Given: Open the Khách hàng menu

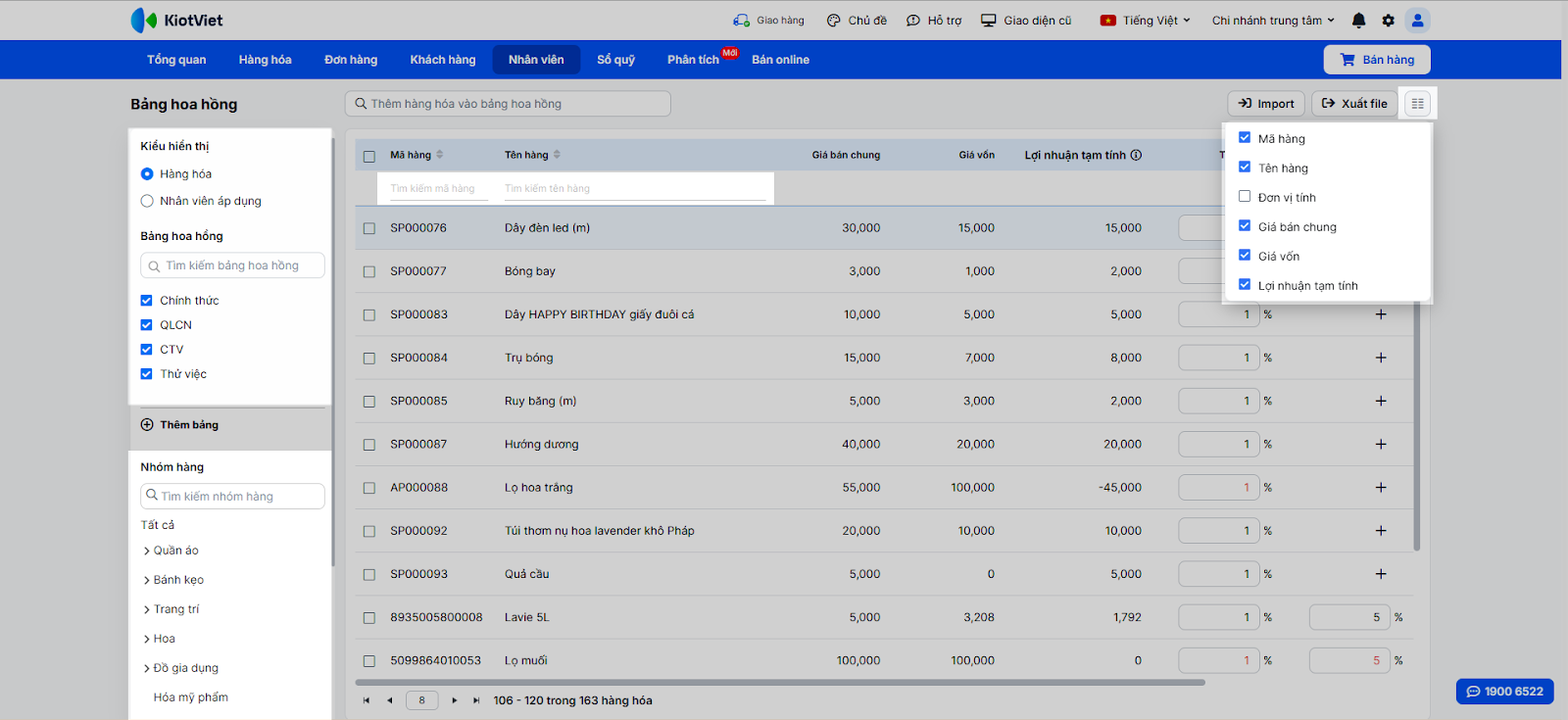Looking at the screenshot, I should [442, 60].
